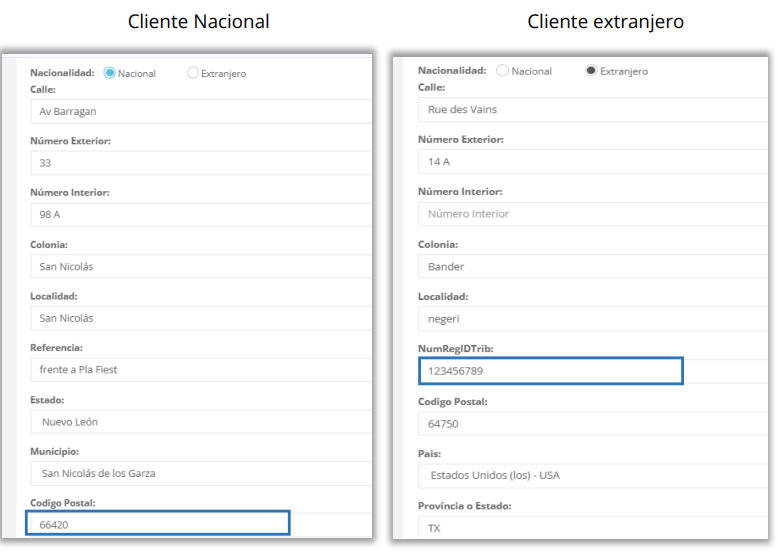Click the empty Número Interior field
The height and width of the screenshot is (555, 778).
point(592,214)
